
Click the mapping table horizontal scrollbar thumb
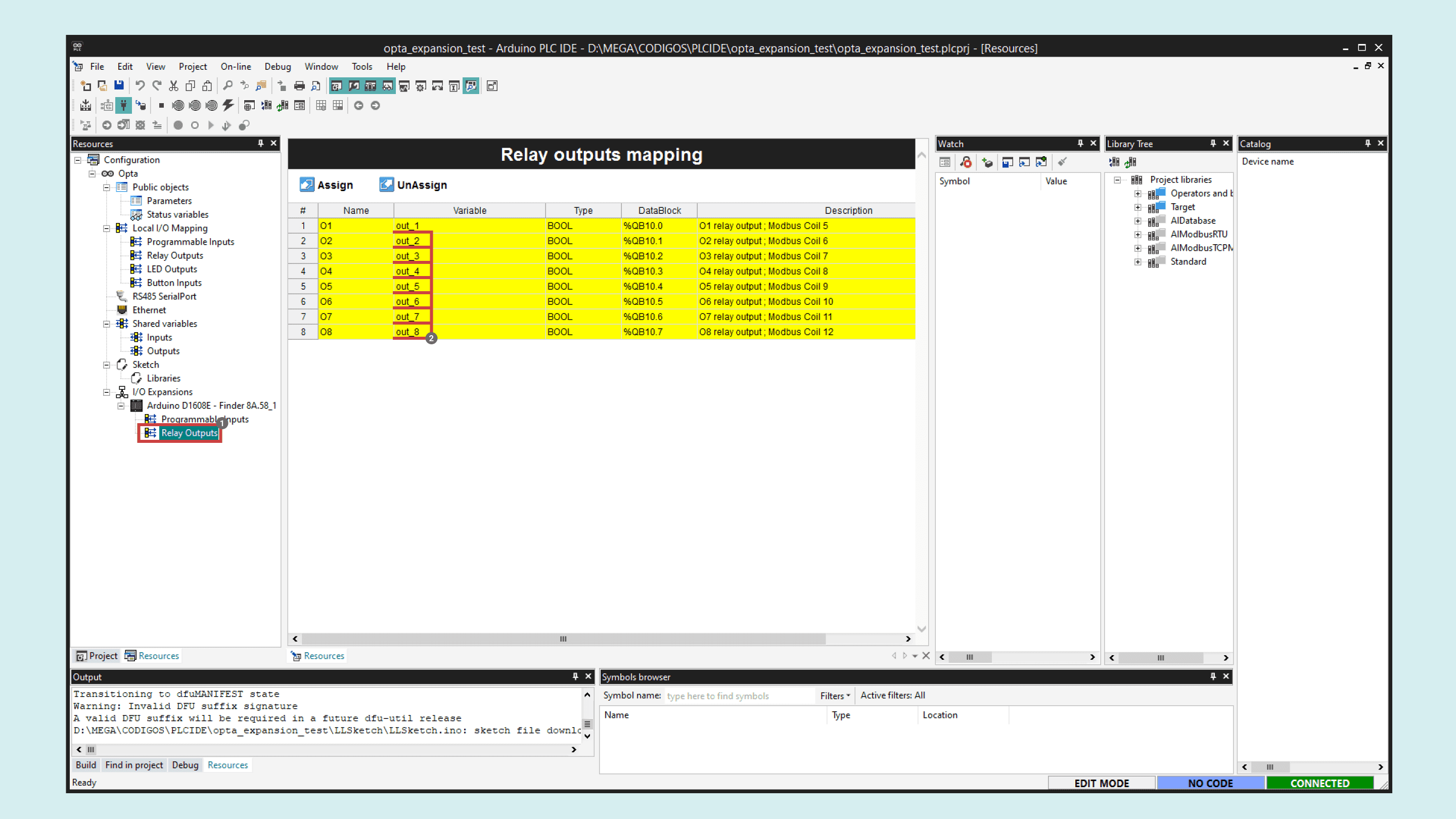563,639
